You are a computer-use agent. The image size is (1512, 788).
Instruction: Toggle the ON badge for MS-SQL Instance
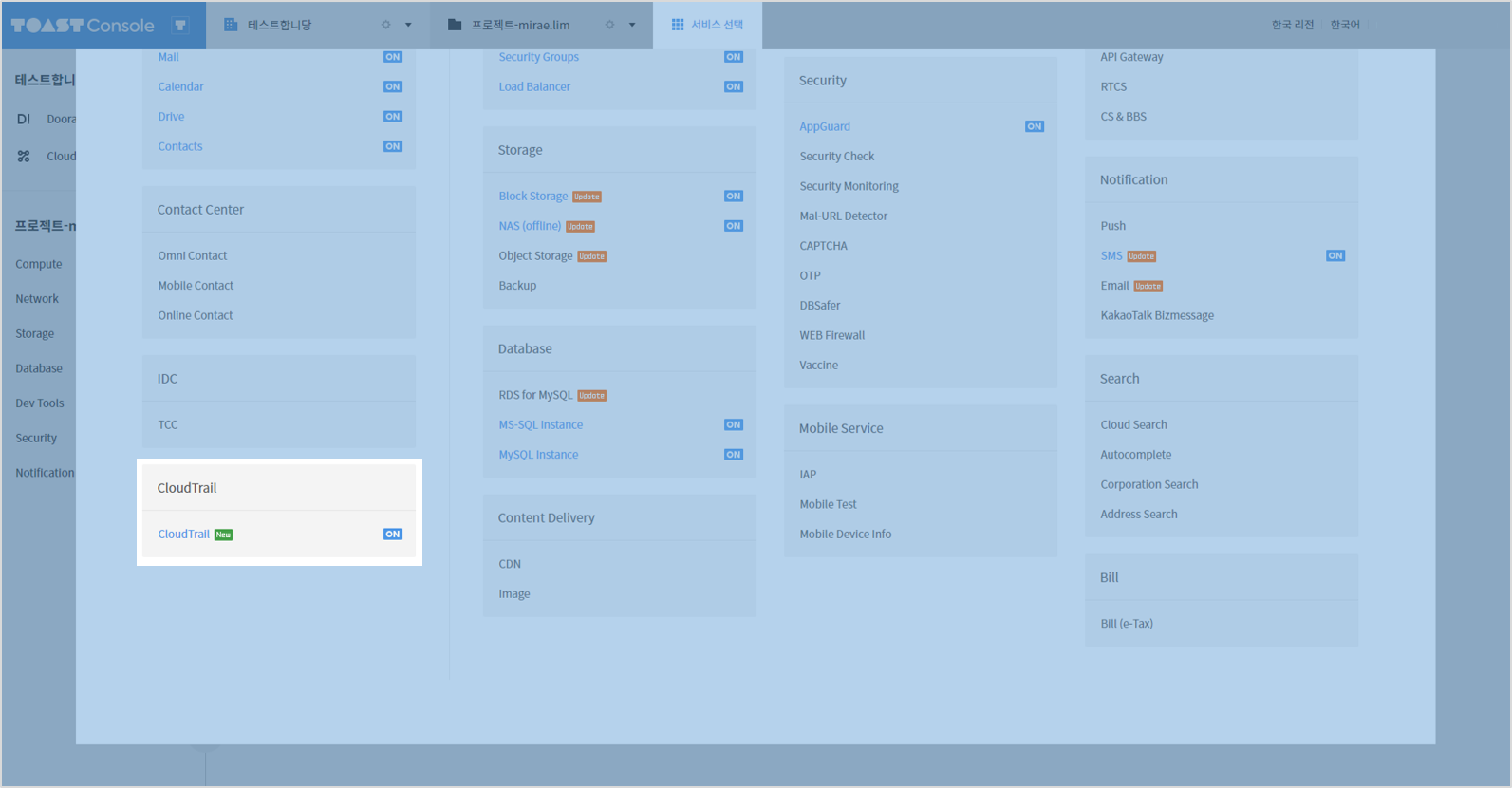point(734,424)
